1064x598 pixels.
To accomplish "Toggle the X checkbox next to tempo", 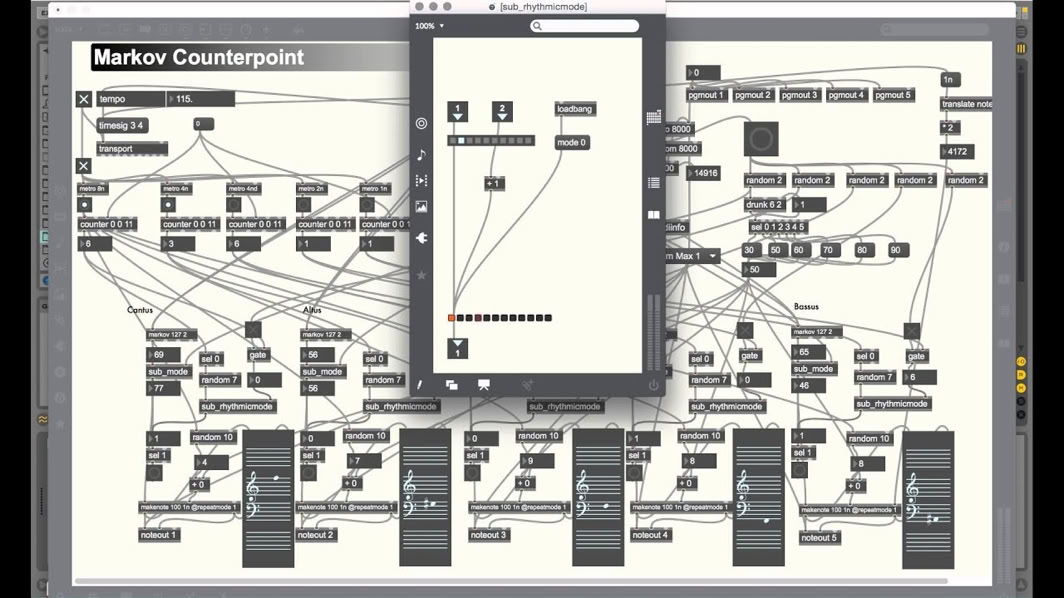I will pyautogui.click(x=84, y=99).
